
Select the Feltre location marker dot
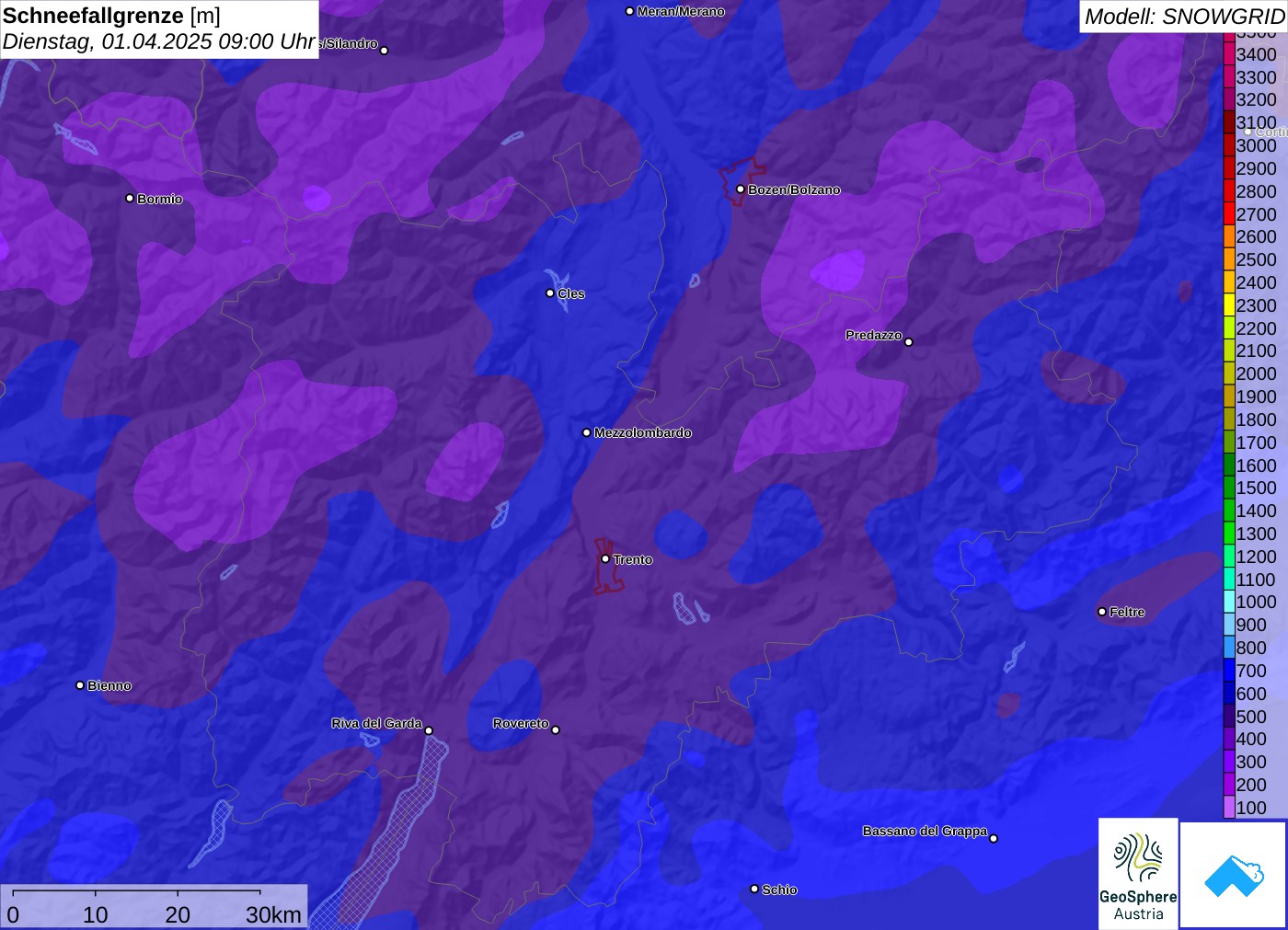click(x=1101, y=611)
